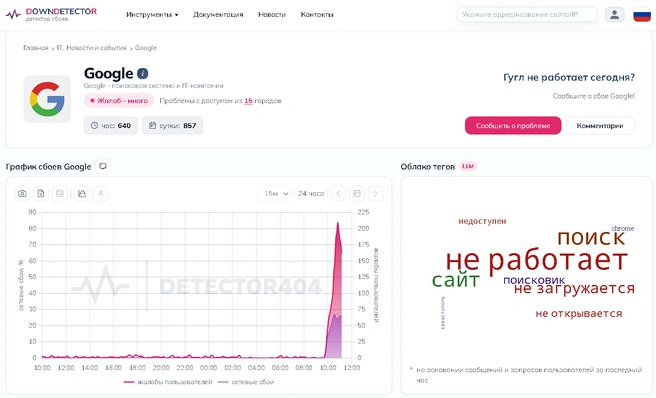
Task: Select the vertical tag 'севастополь'
Action: tap(443, 313)
